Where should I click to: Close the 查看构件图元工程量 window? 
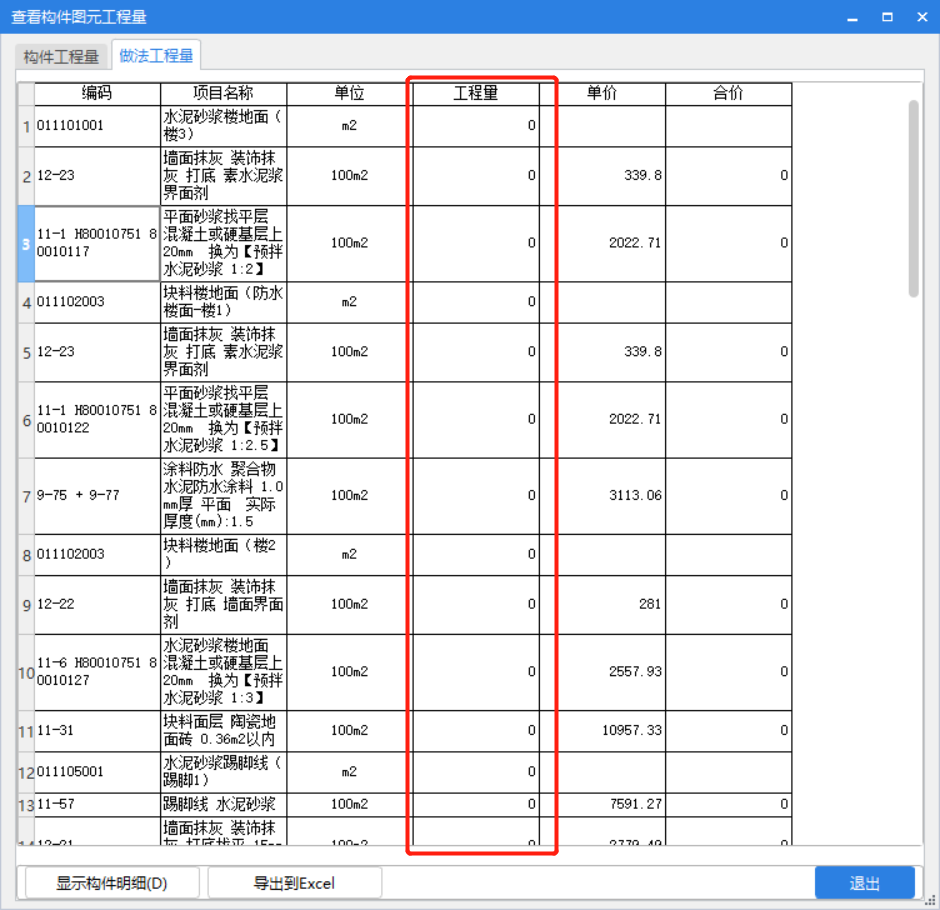(x=923, y=17)
